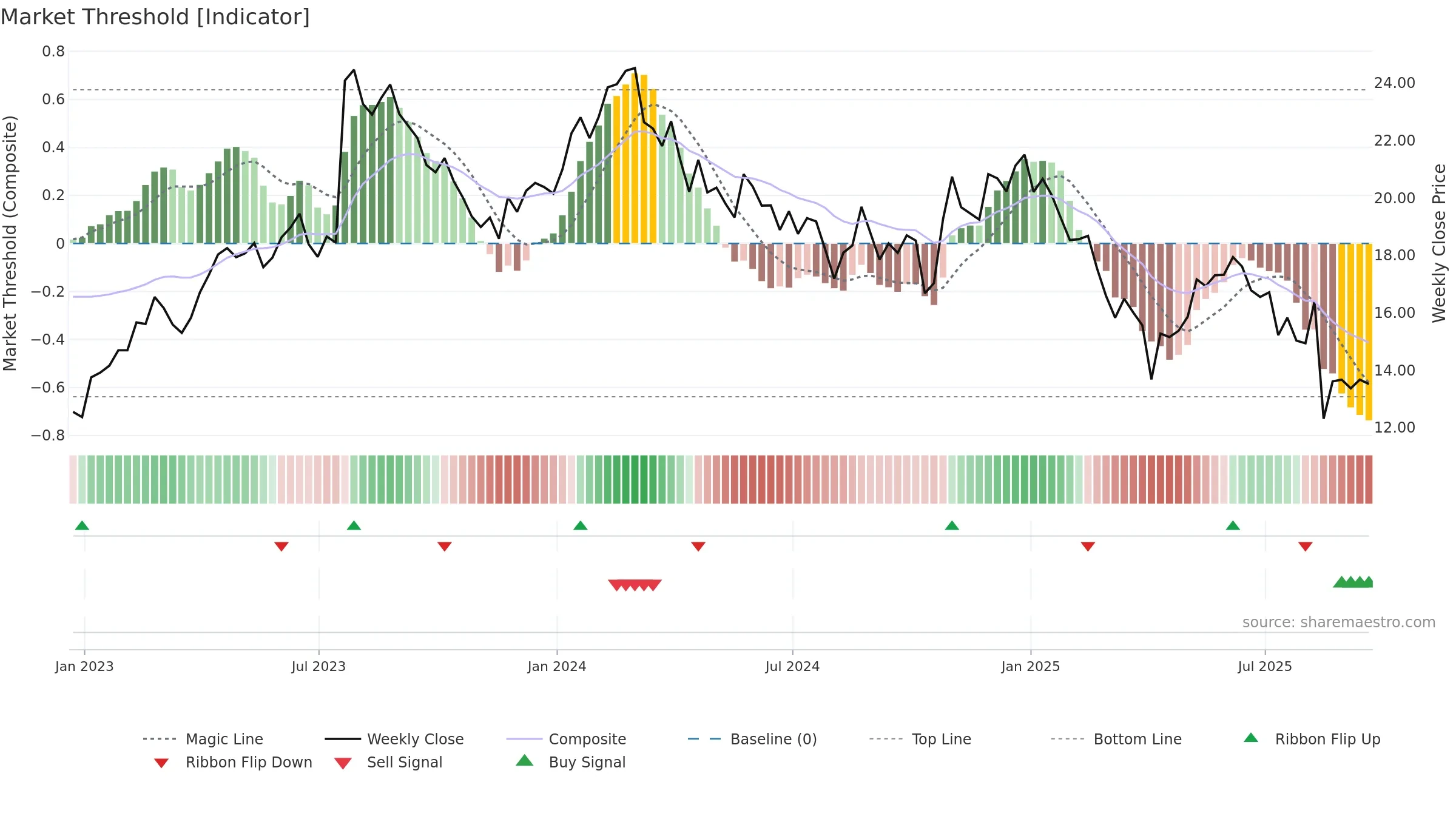The width and height of the screenshot is (1456, 819).
Task: Click the ribbon flip down marker after Jul 2025
Action: (x=1306, y=547)
